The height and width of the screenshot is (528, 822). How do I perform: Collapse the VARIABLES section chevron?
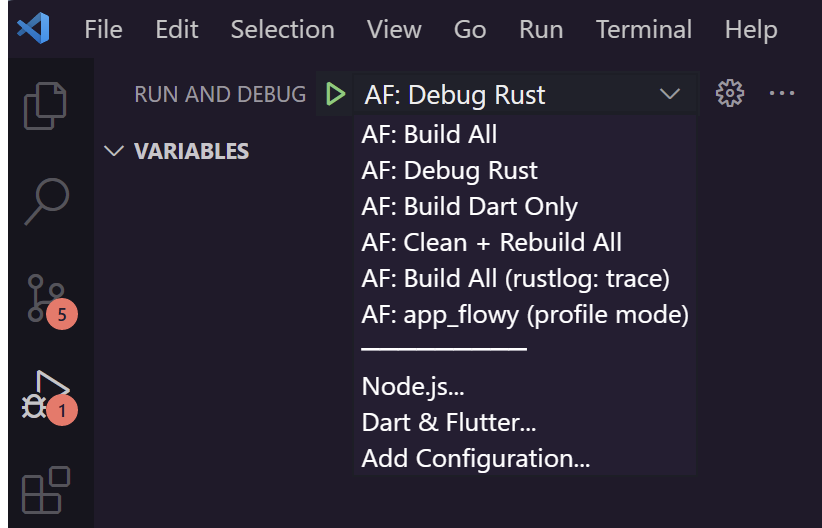[x=114, y=151]
